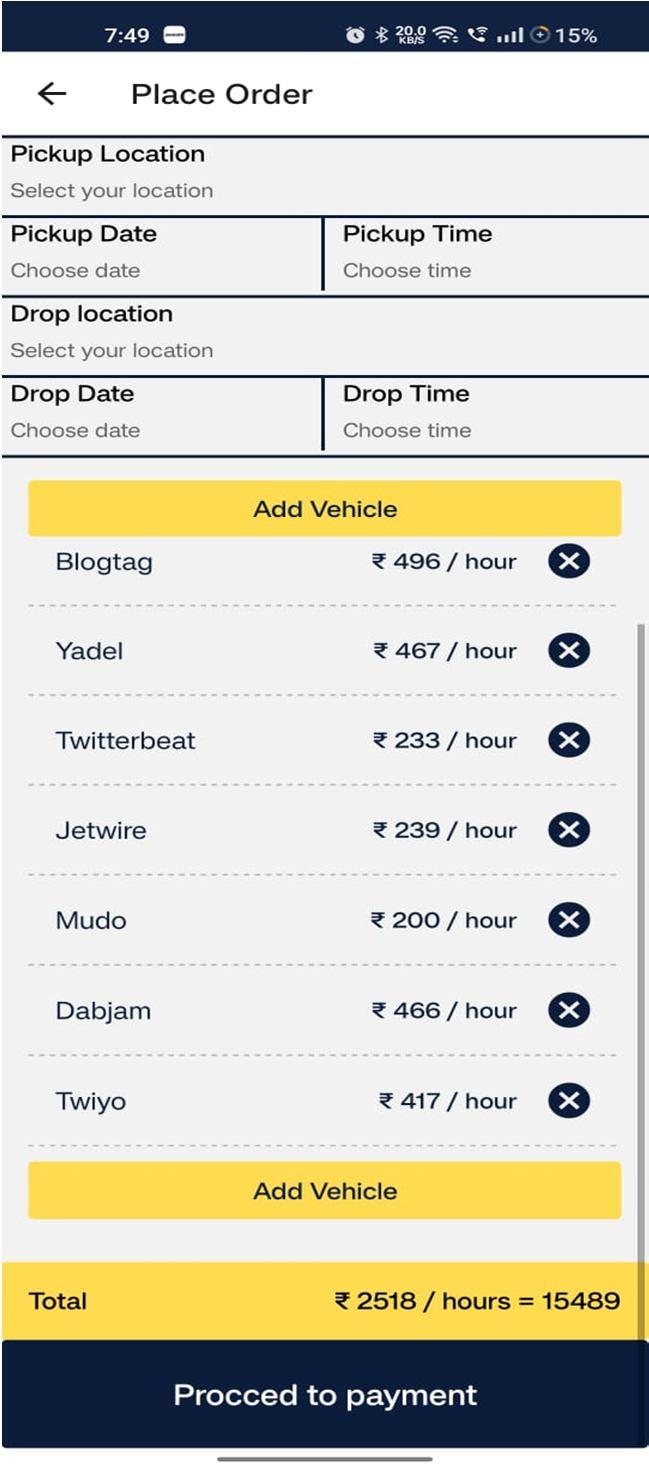The width and height of the screenshot is (649, 1473).
Task: Remove the Jetwire vehicle
Action: point(569,830)
